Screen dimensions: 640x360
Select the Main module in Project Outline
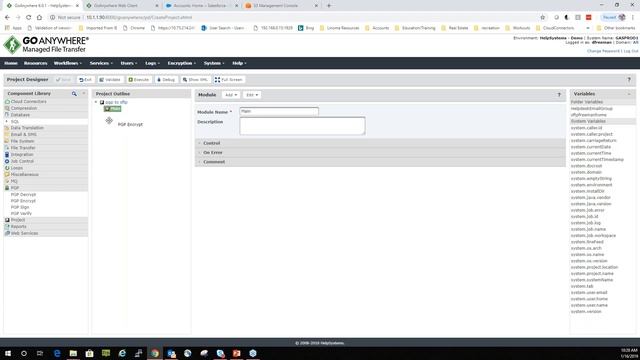113,109
